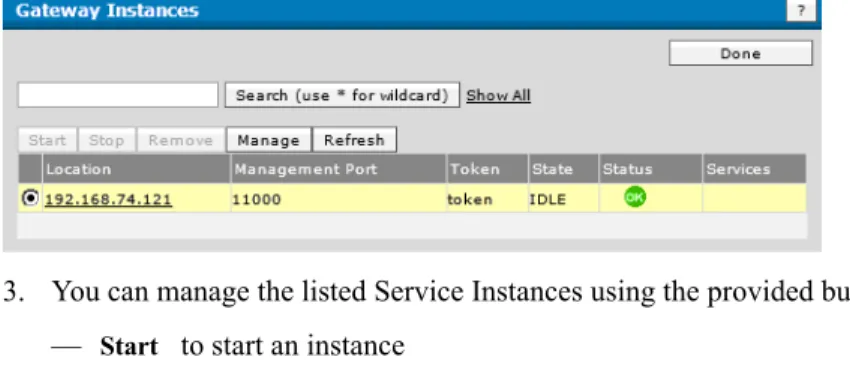Click the disabled Stop button
The height and width of the screenshot is (366, 850).
pyautogui.click(x=106, y=140)
